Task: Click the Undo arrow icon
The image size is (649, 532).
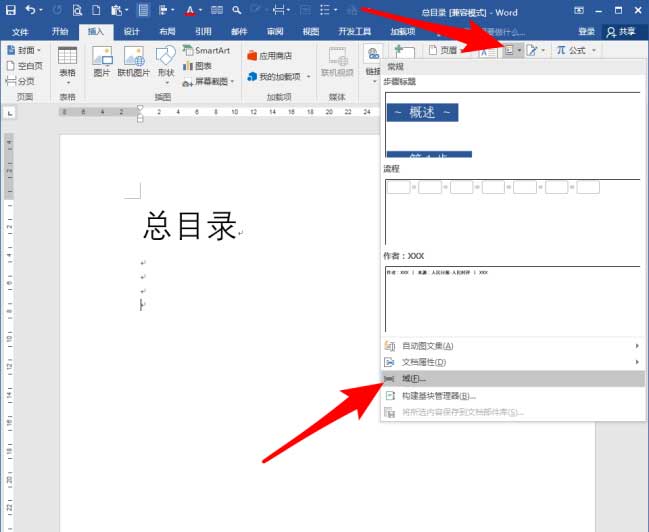Action: pos(30,10)
